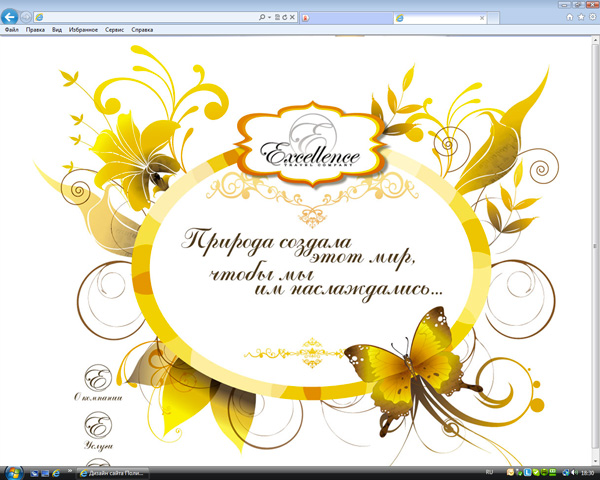600x480 pixels.
Task: Expand the quick launch chevron
Action: 70,471
